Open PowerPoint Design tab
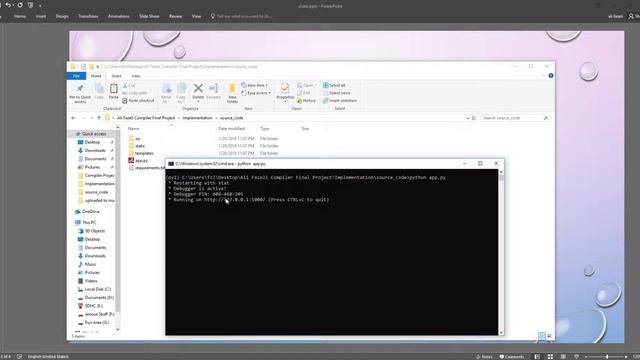 coord(62,16)
